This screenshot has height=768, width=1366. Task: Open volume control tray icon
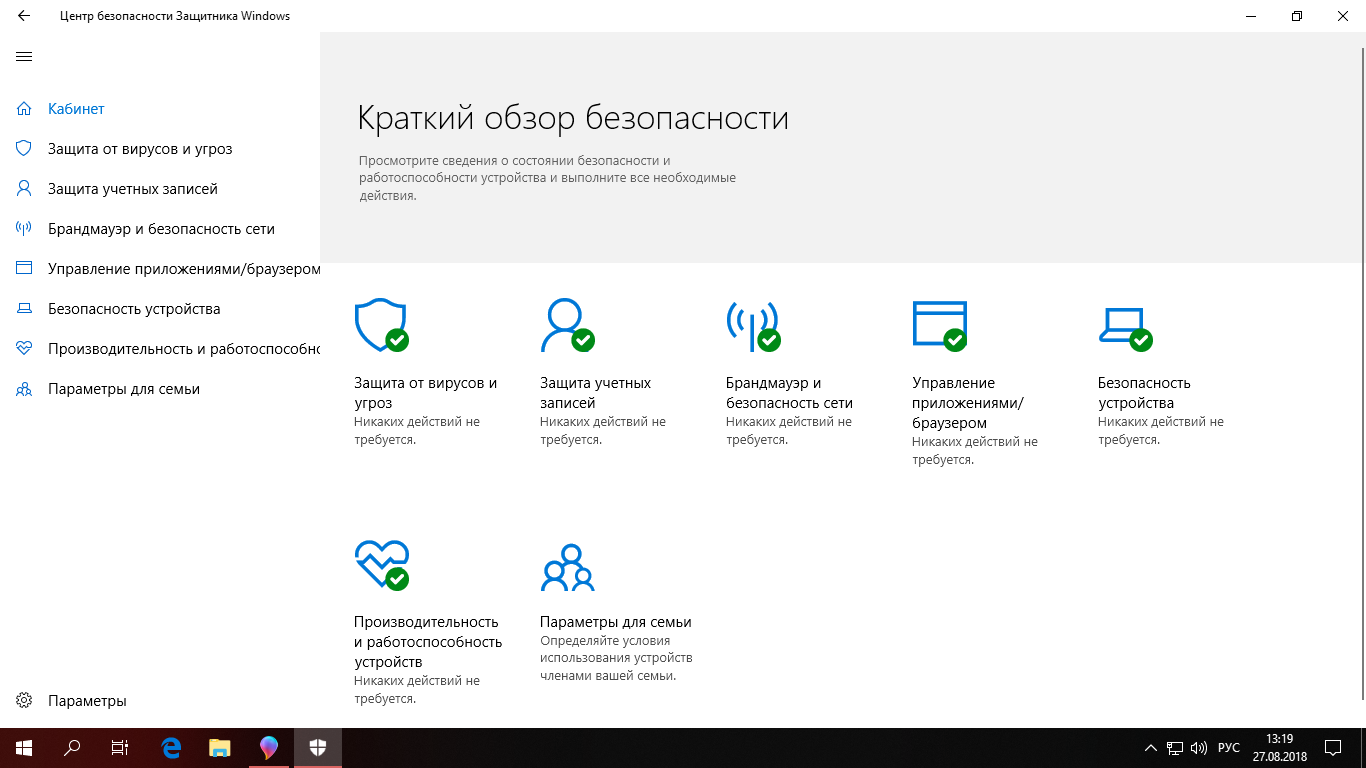[1199, 748]
